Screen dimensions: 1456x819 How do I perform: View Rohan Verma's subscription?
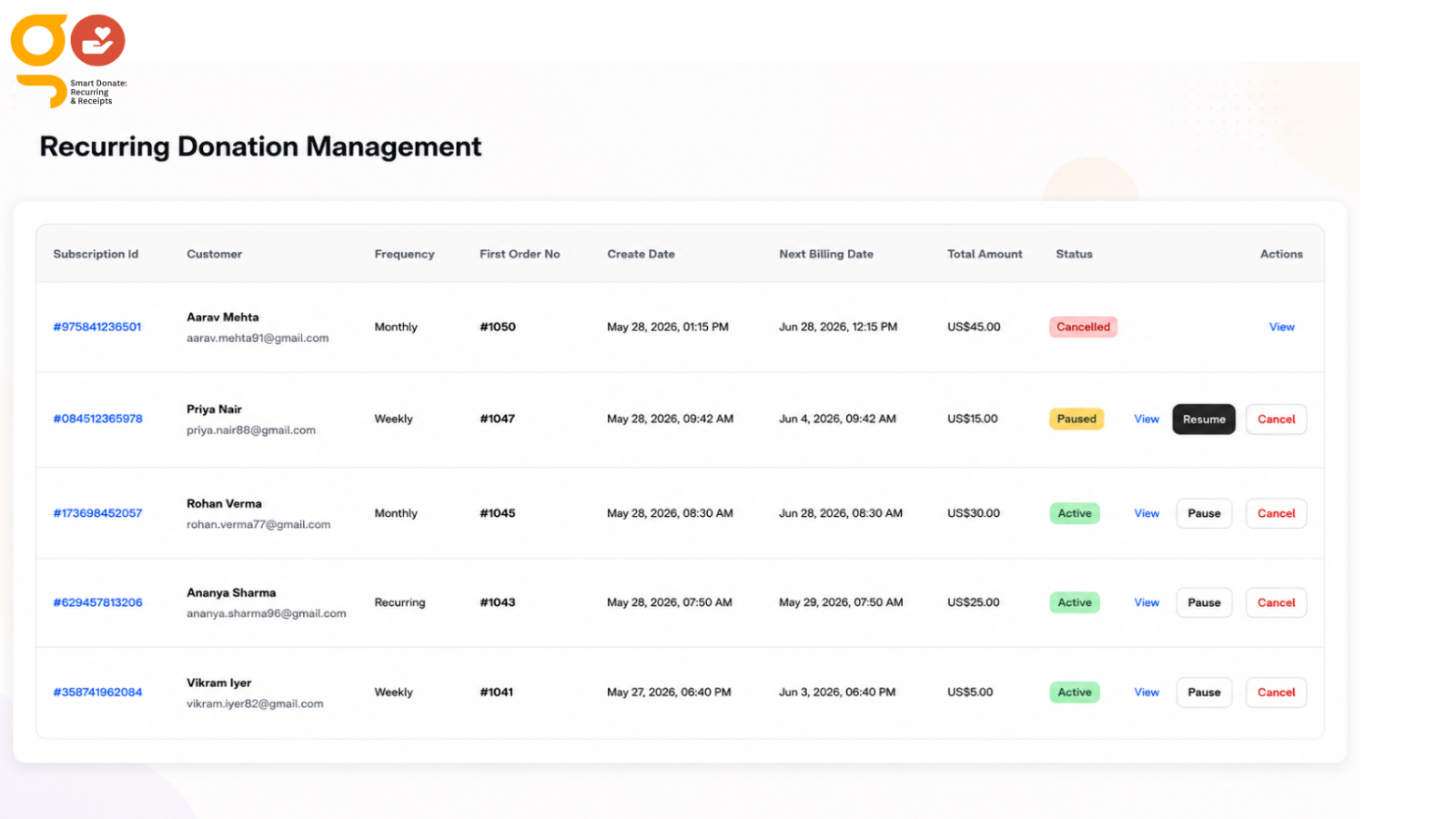point(1147,513)
